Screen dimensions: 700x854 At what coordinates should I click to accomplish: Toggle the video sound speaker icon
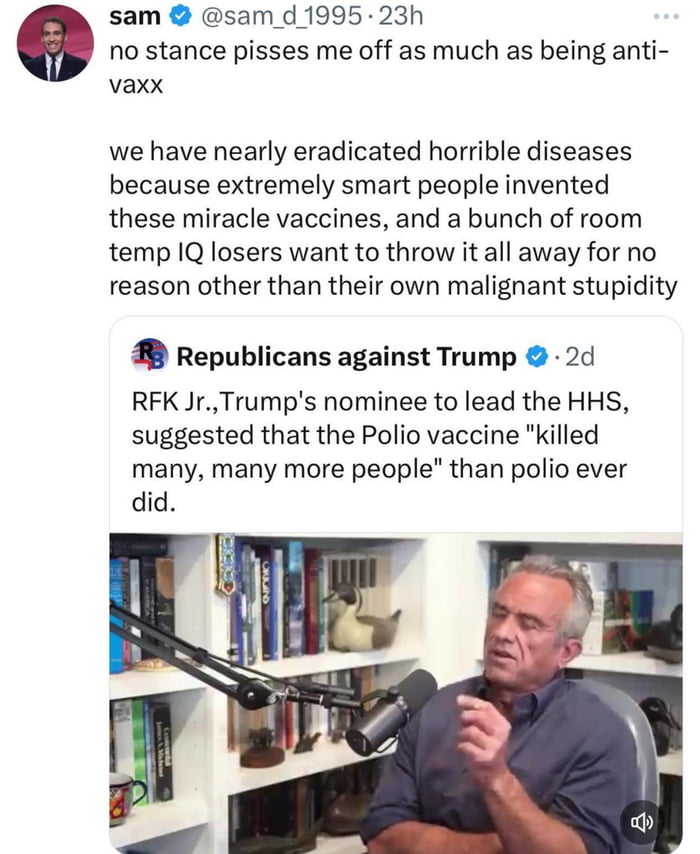pos(639,821)
